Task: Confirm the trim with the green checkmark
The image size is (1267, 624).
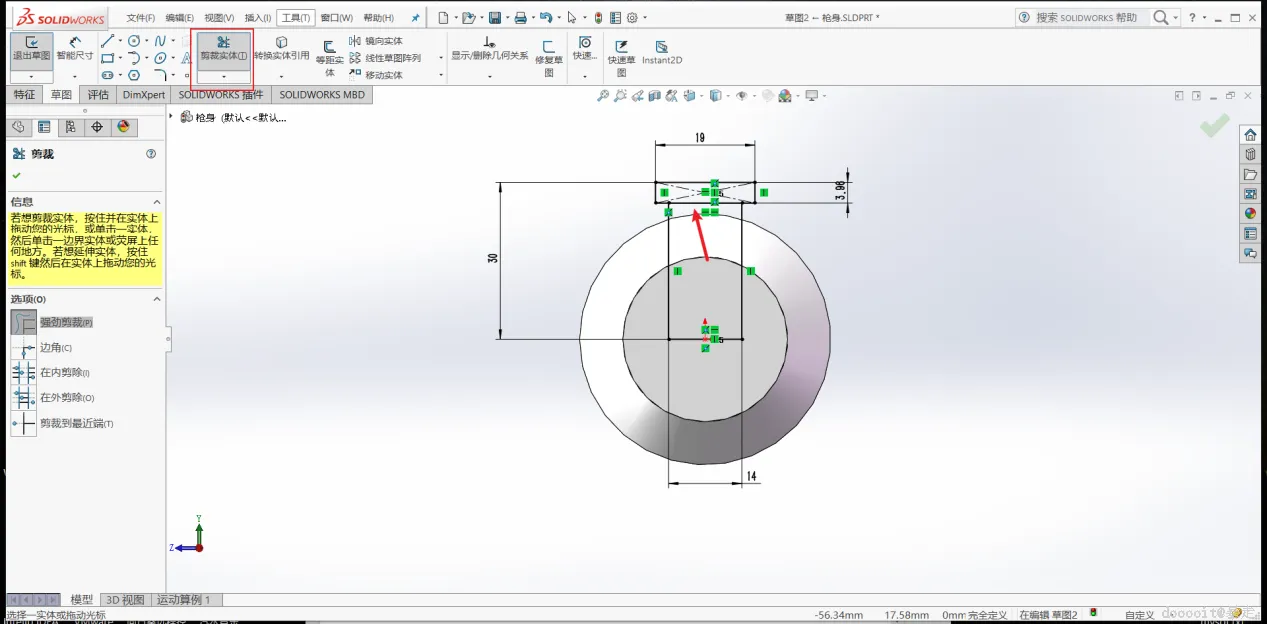Action: 16,175
